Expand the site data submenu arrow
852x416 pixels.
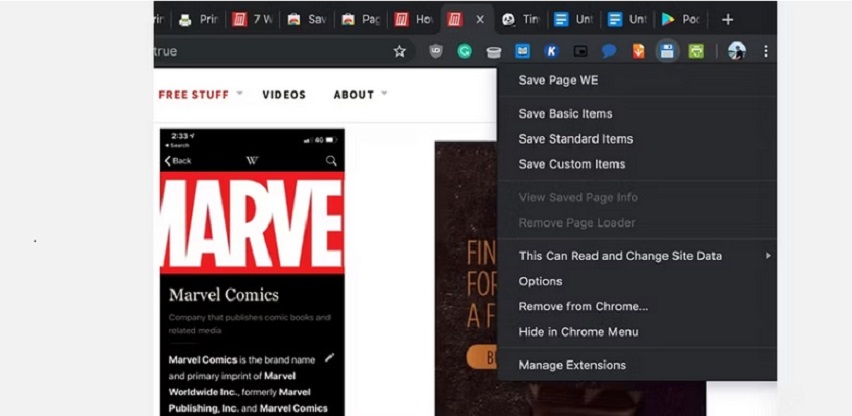pos(768,256)
